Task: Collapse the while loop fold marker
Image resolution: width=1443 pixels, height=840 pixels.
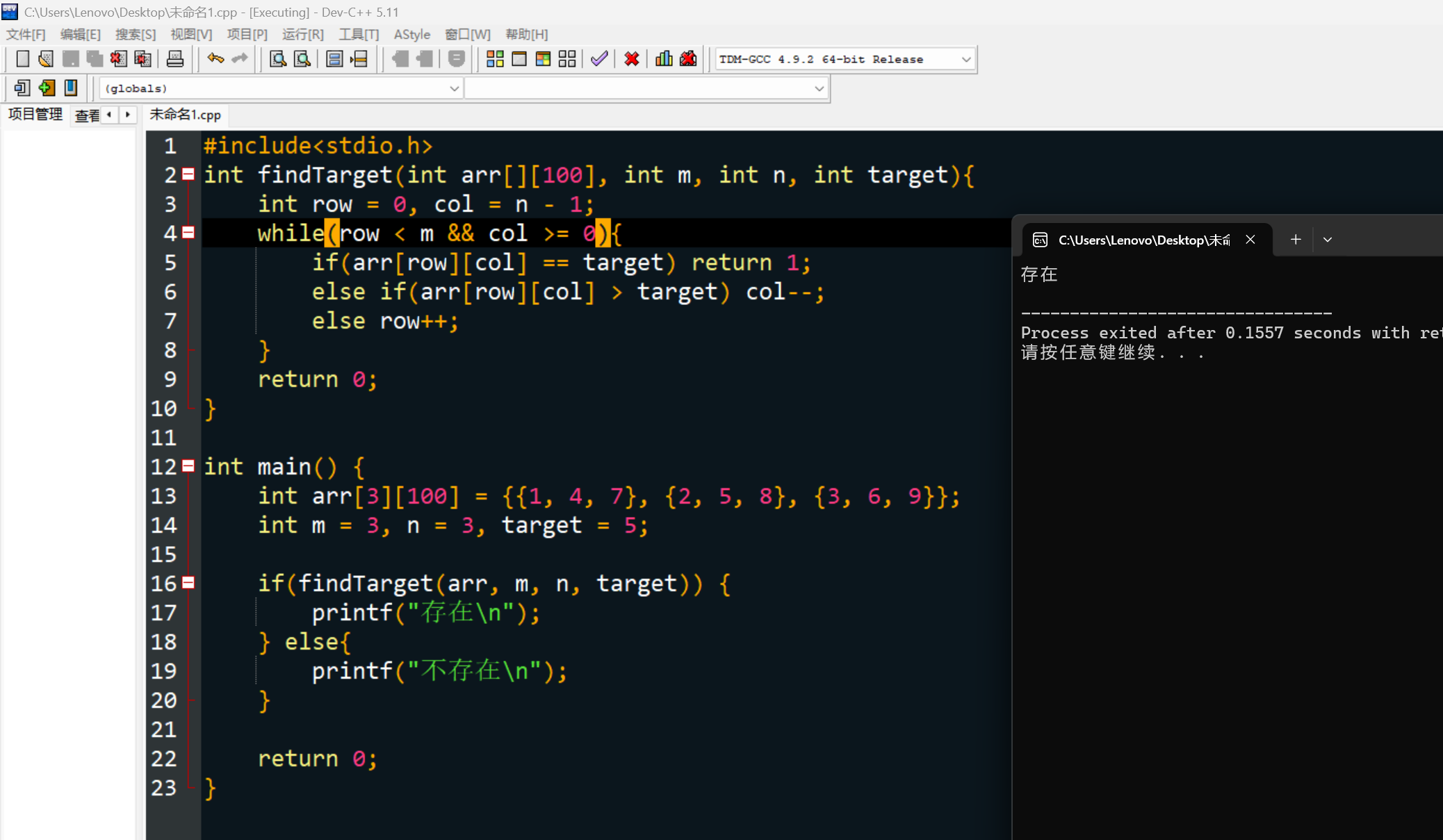Action: (188, 233)
